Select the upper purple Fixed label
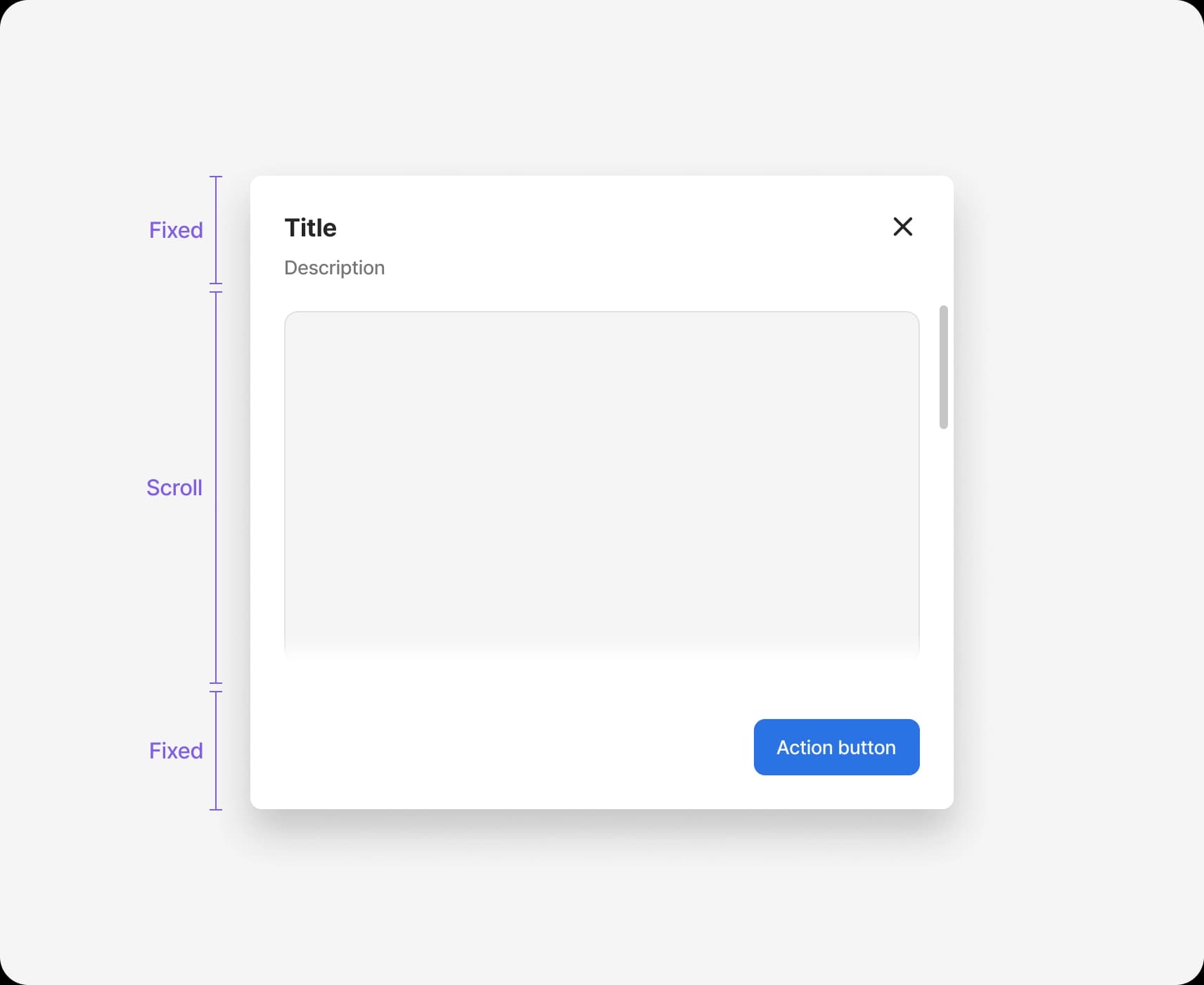1204x985 pixels. [176, 230]
